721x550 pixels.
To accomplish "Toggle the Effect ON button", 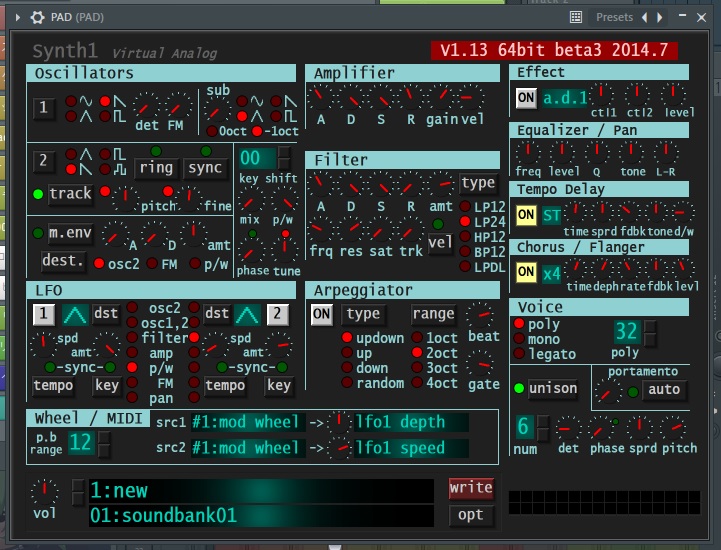I will (x=526, y=98).
